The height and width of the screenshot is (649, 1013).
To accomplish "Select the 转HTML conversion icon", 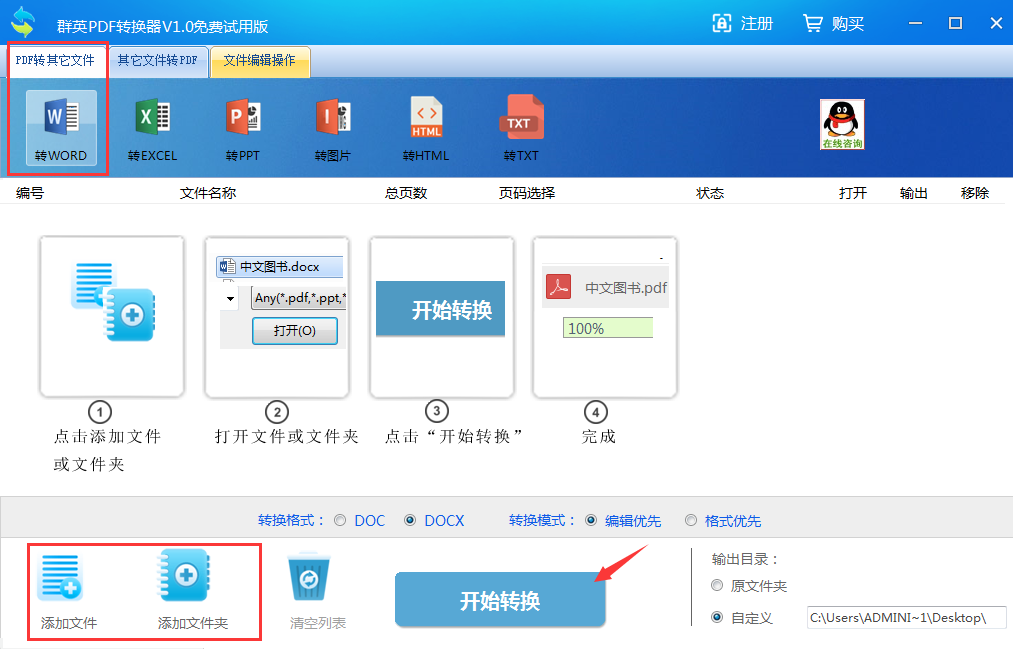I will [x=426, y=128].
